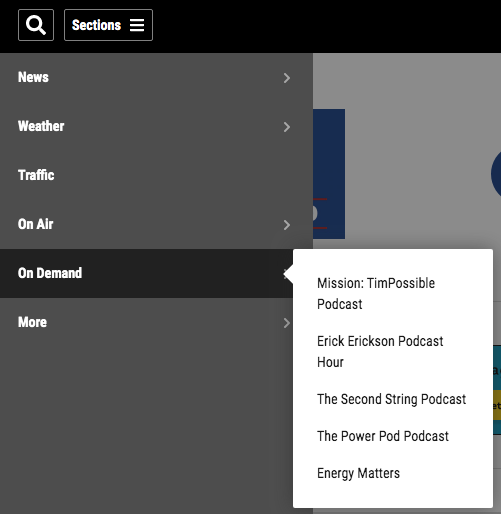
Task: Select the News menu item
Action: (x=156, y=77)
